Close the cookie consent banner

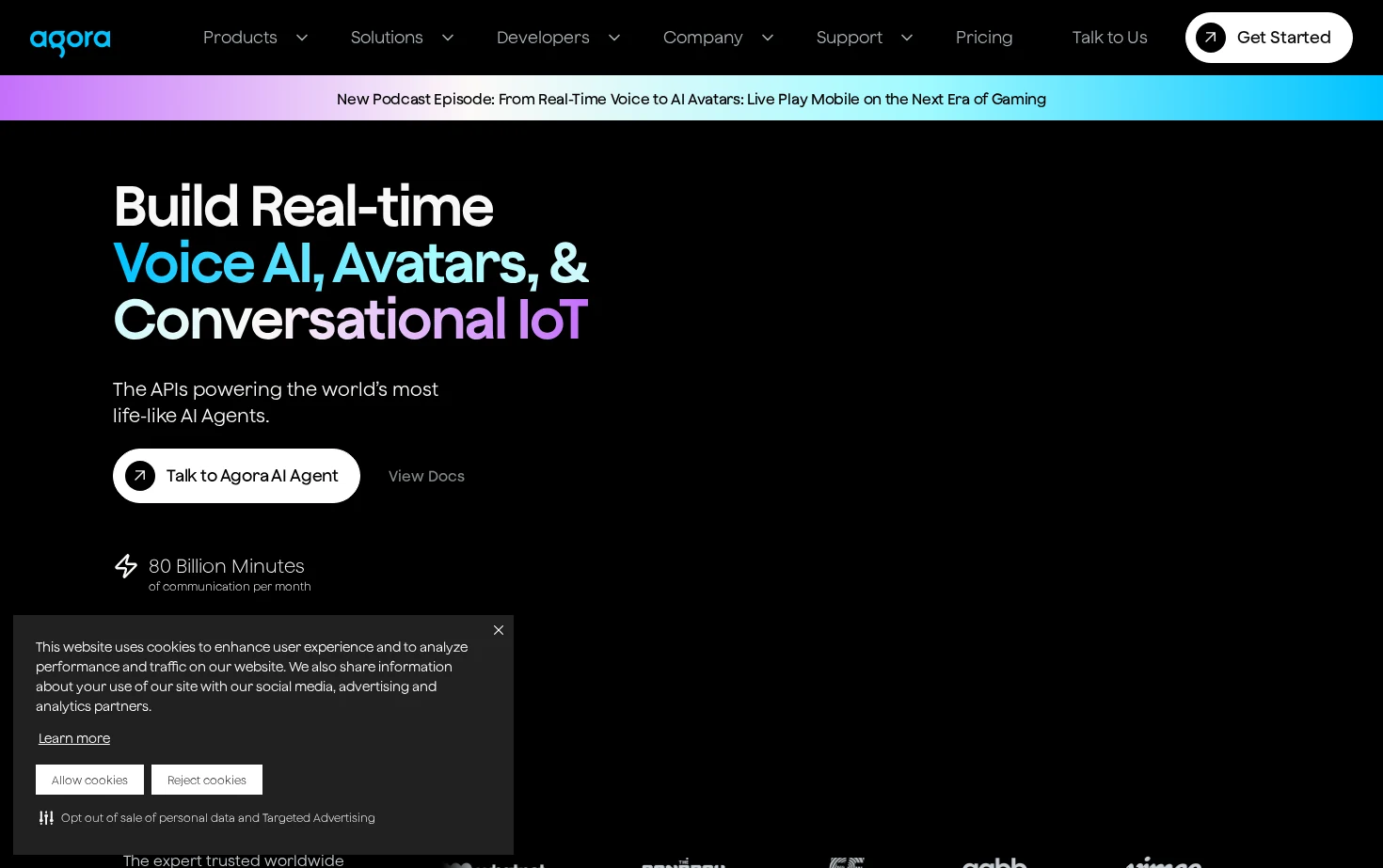(499, 630)
